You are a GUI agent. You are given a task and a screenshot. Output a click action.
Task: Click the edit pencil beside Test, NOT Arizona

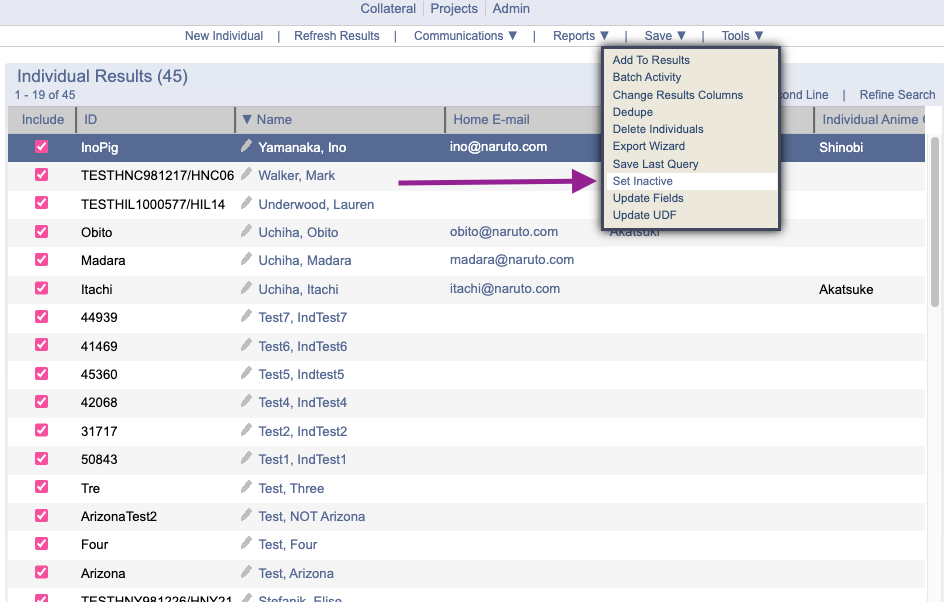pos(246,515)
